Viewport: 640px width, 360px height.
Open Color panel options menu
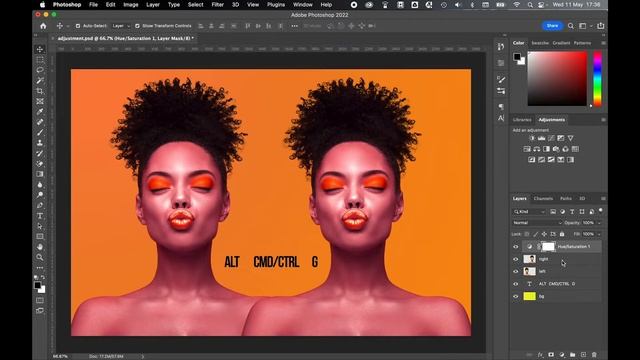pyautogui.click(x=603, y=43)
